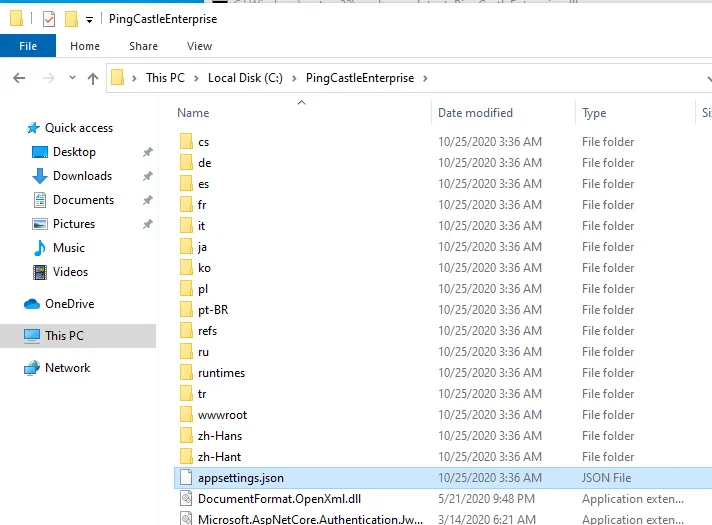This screenshot has width=712, height=525.
Task: Select the runtimes folder icon
Action: 186,372
